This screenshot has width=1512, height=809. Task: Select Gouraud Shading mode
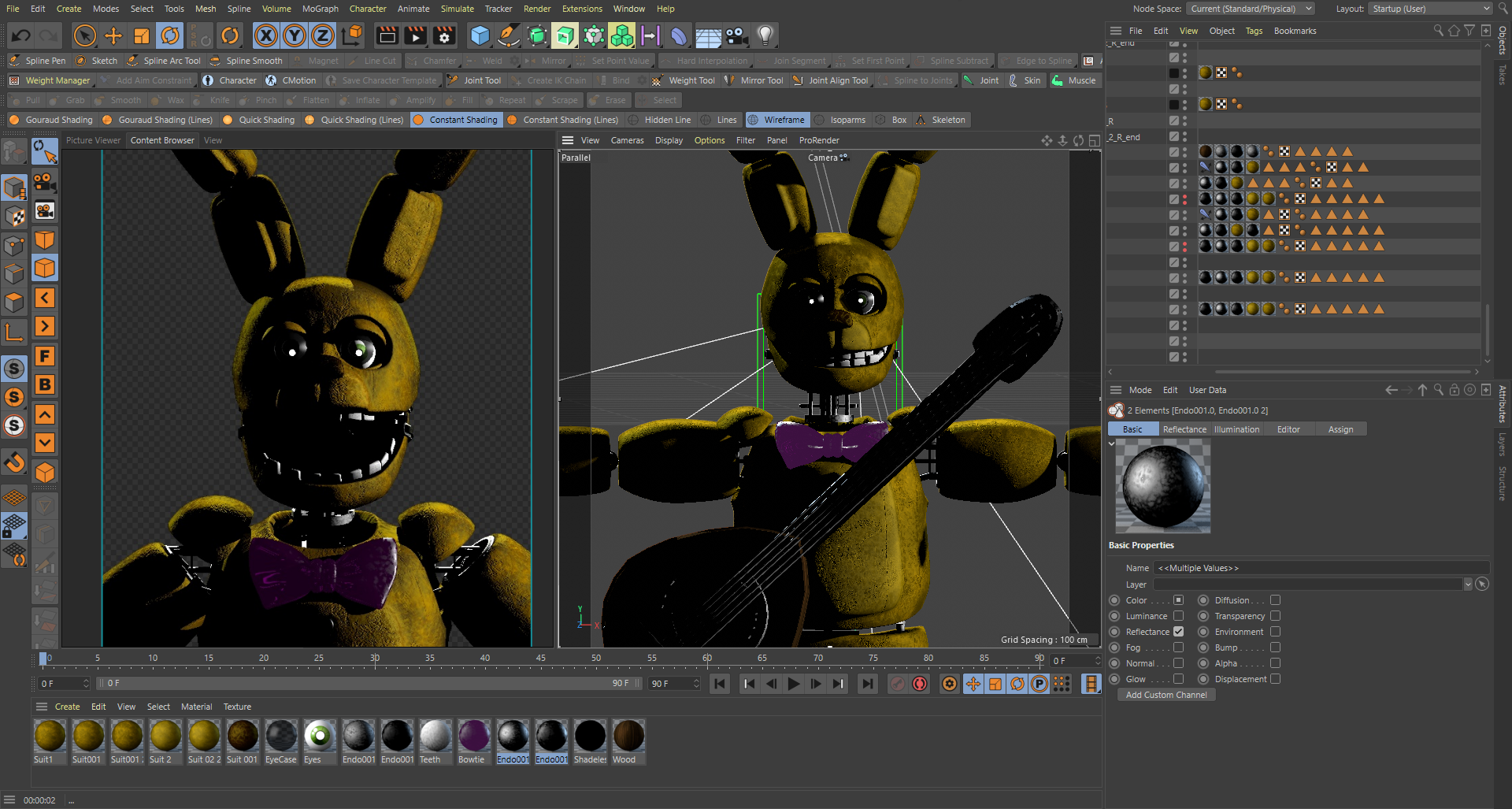pos(51,120)
